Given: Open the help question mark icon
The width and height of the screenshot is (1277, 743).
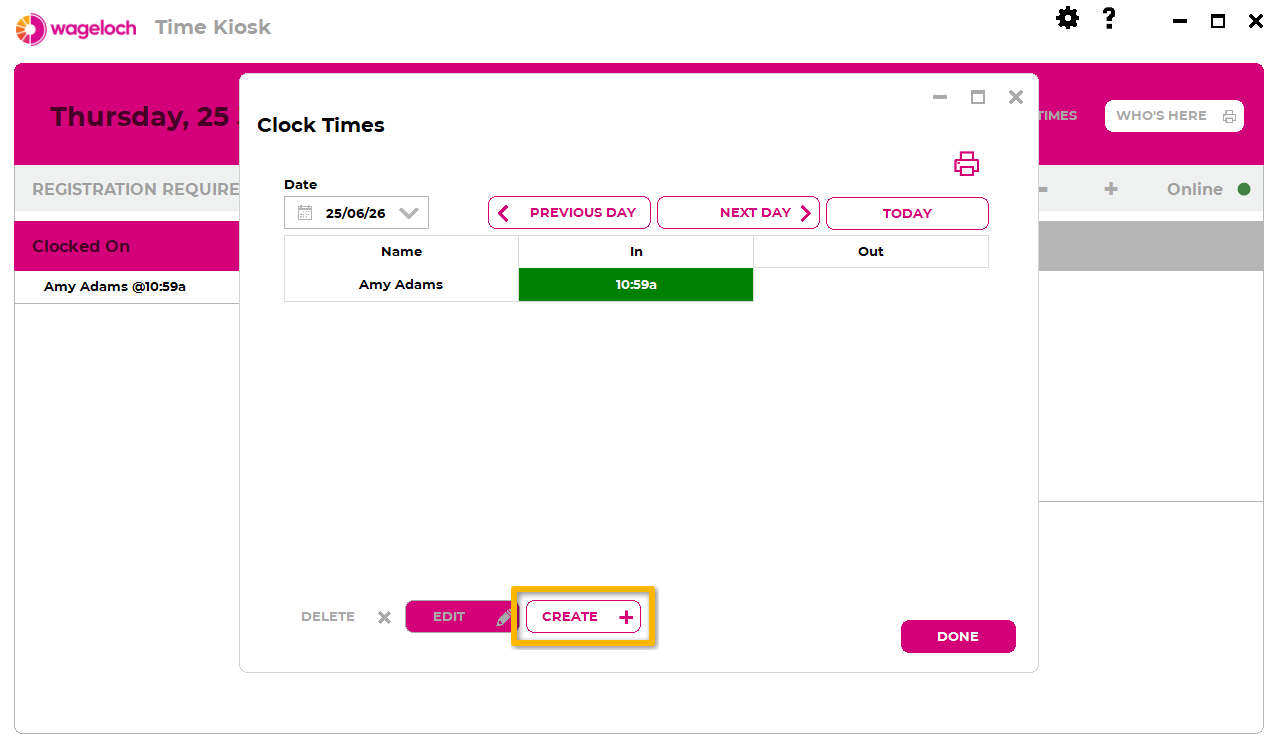Looking at the screenshot, I should coord(1109,18).
